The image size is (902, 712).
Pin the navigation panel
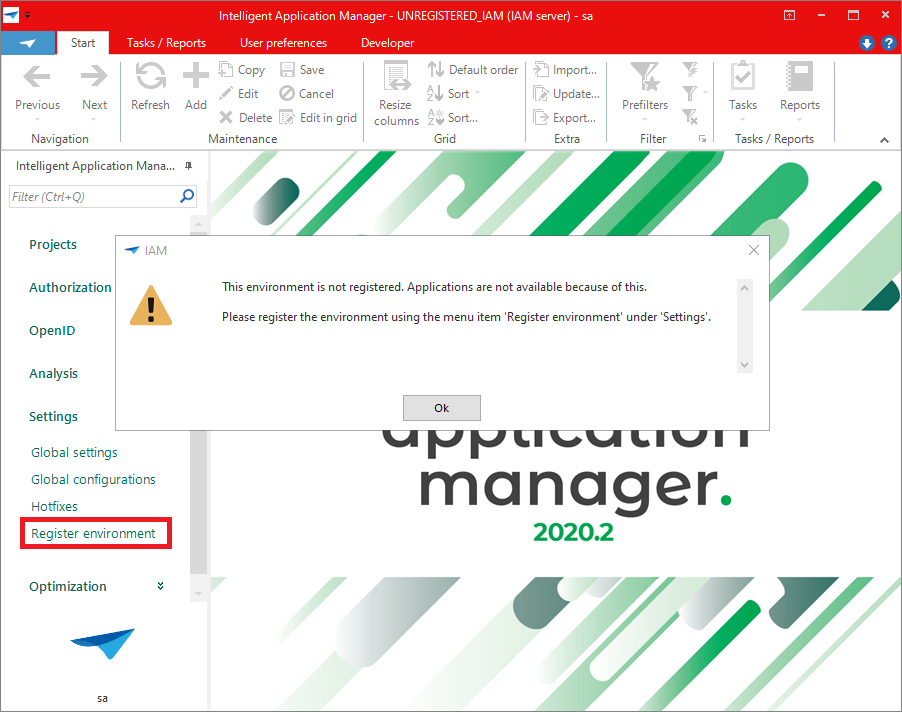(x=188, y=166)
